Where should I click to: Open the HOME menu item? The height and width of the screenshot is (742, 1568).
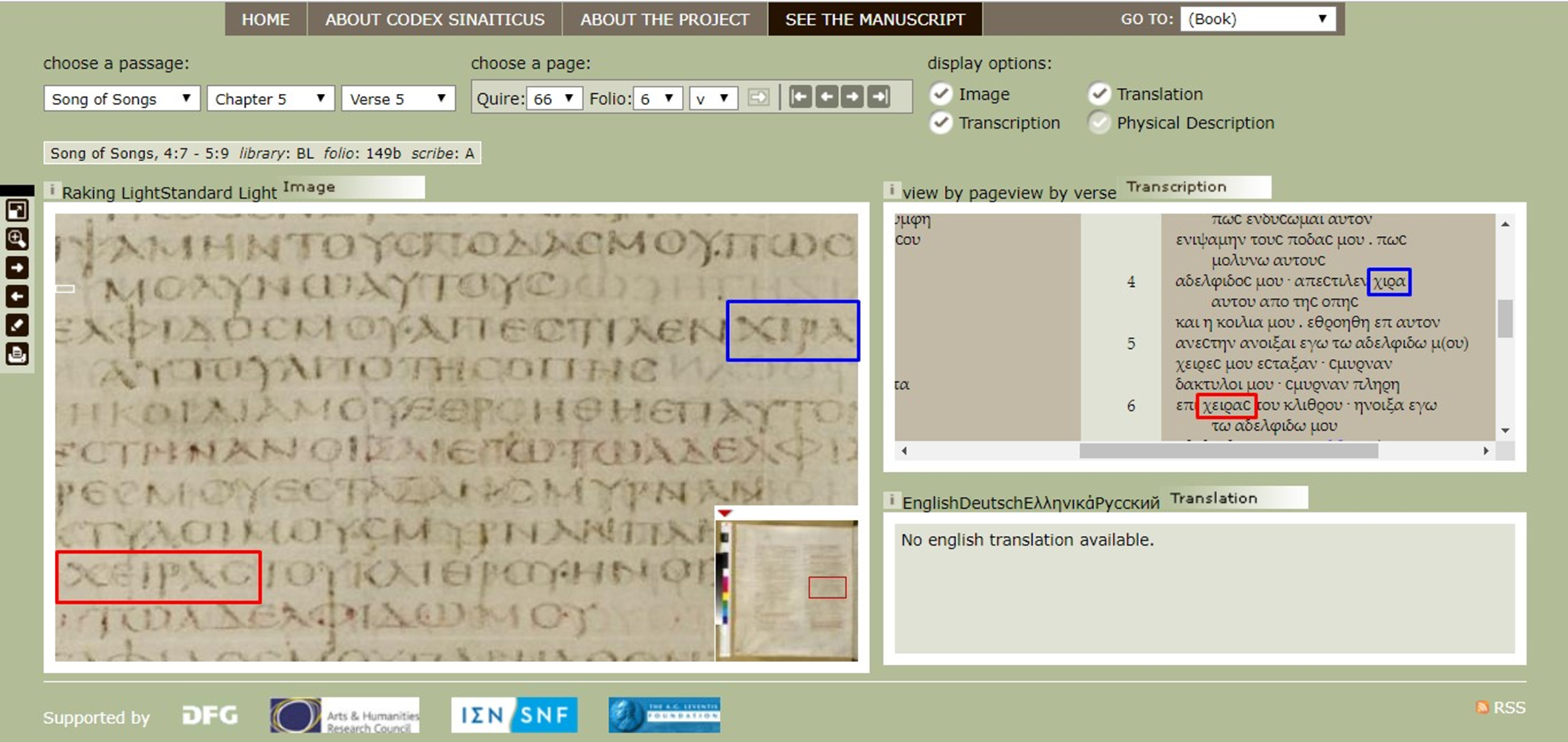265,19
